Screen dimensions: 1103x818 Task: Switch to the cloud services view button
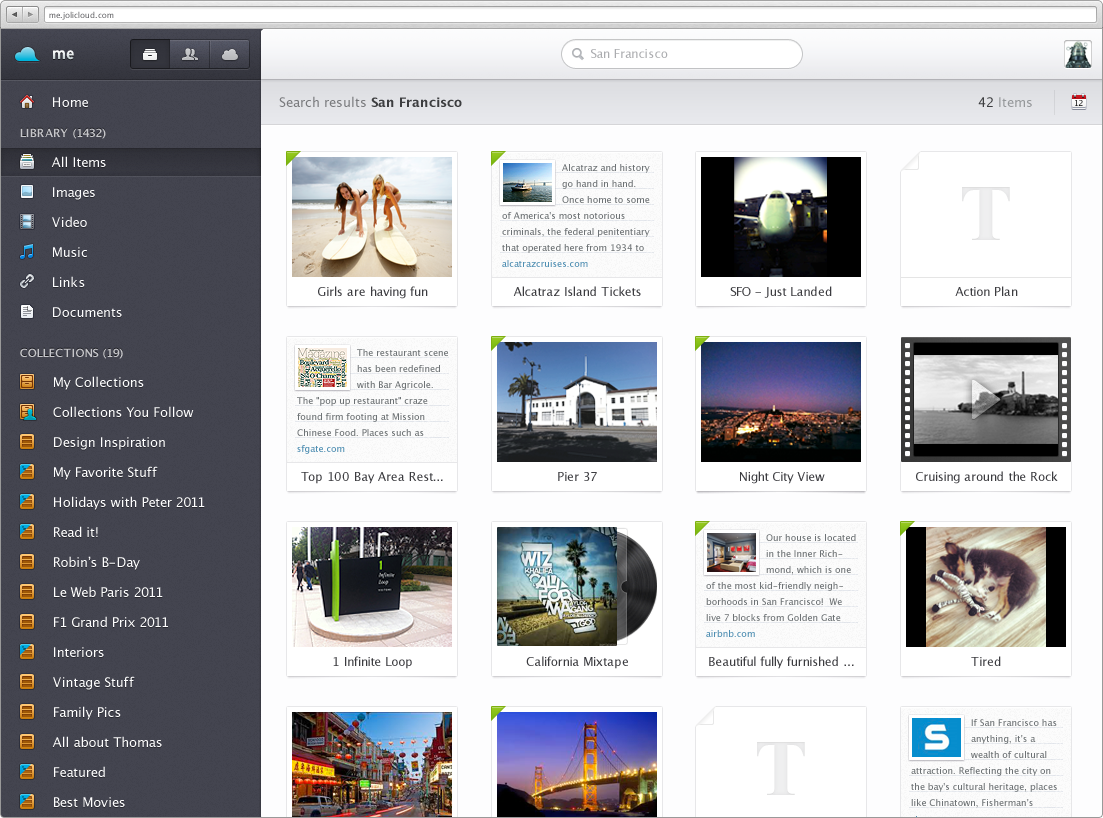(x=229, y=55)
